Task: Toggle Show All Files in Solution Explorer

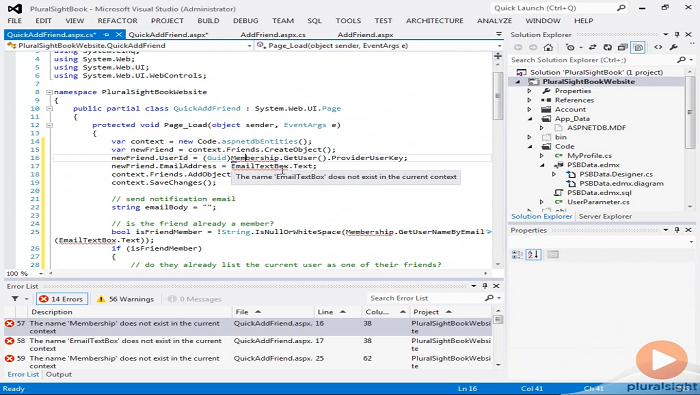Action: [639, 47]
